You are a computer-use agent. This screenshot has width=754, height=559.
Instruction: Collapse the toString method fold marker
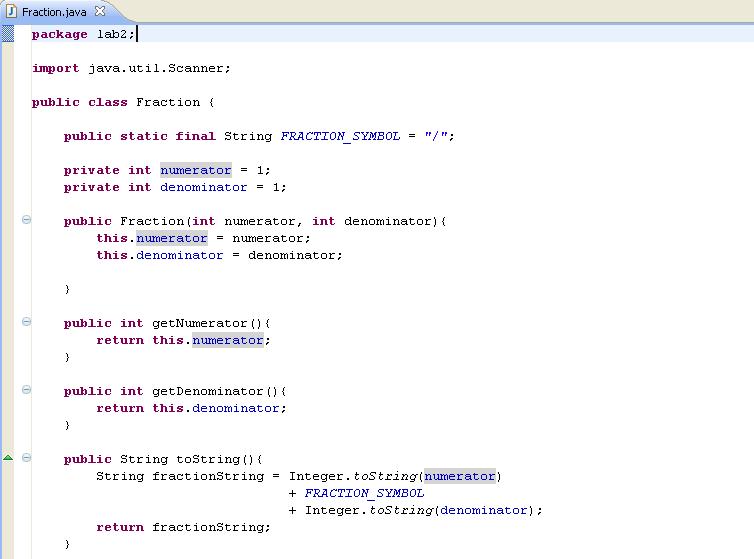[26, 457]
